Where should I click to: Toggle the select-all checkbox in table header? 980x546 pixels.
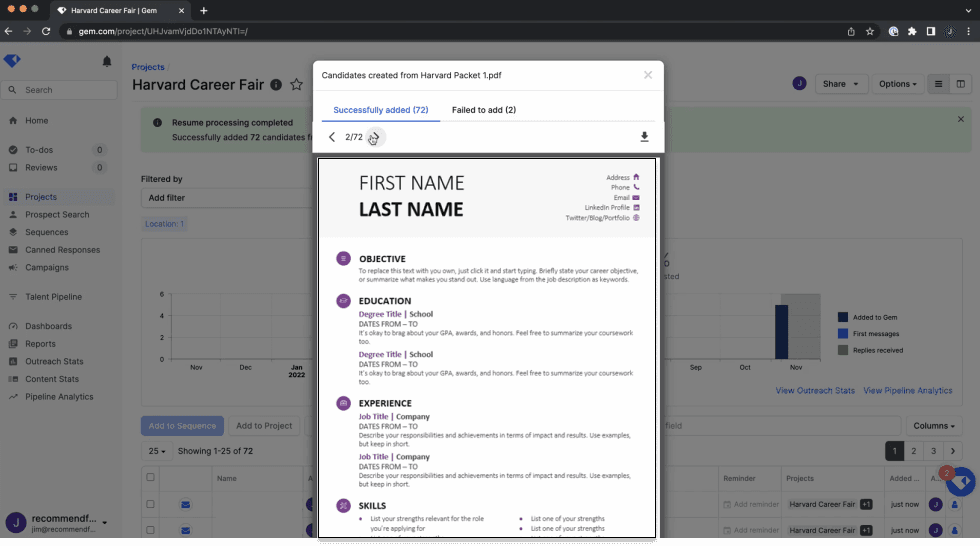coord(151,478)
